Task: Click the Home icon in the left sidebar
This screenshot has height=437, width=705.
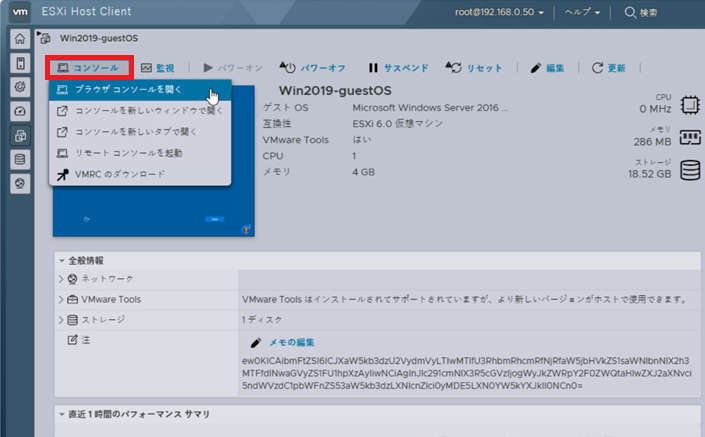Action: click(19, 39)
